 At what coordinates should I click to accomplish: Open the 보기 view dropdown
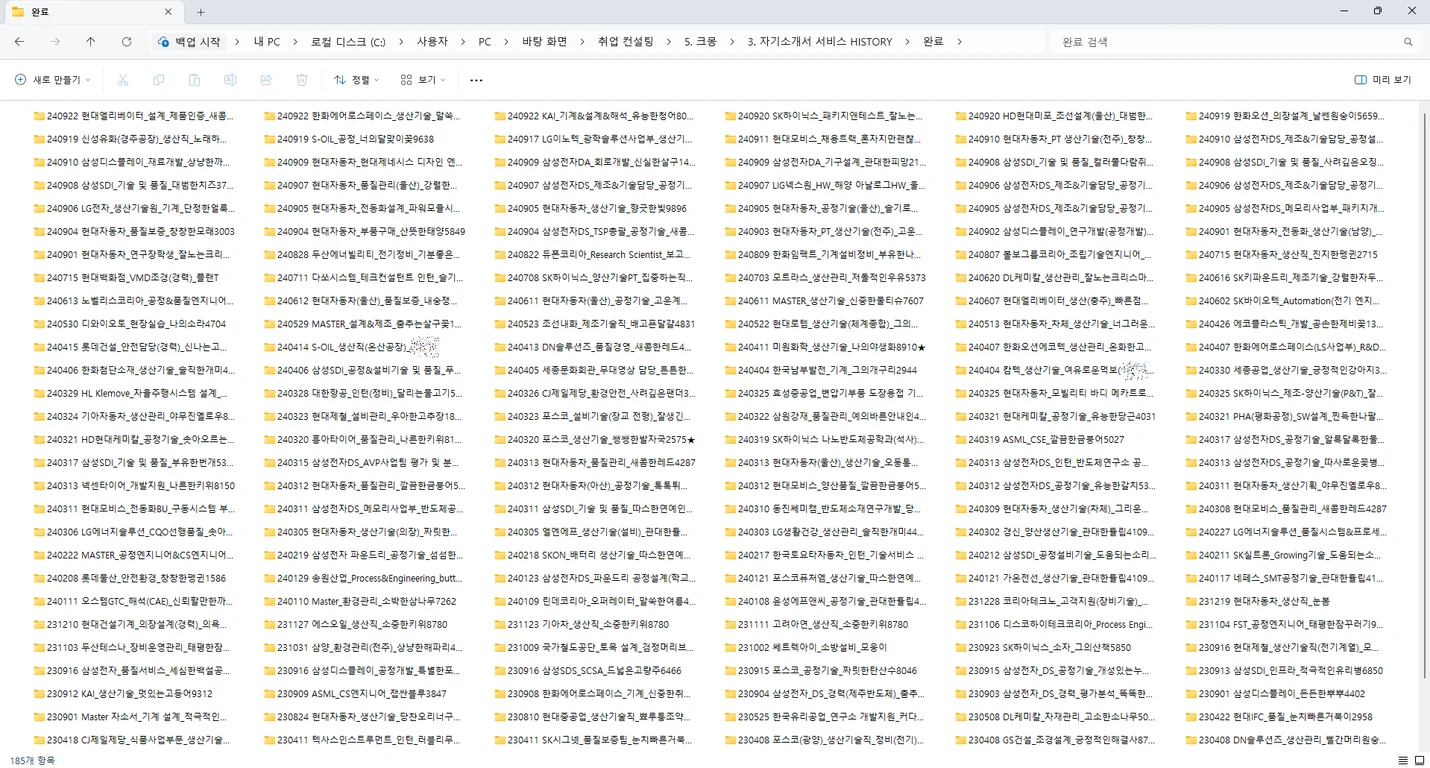[x=423, y=80]
